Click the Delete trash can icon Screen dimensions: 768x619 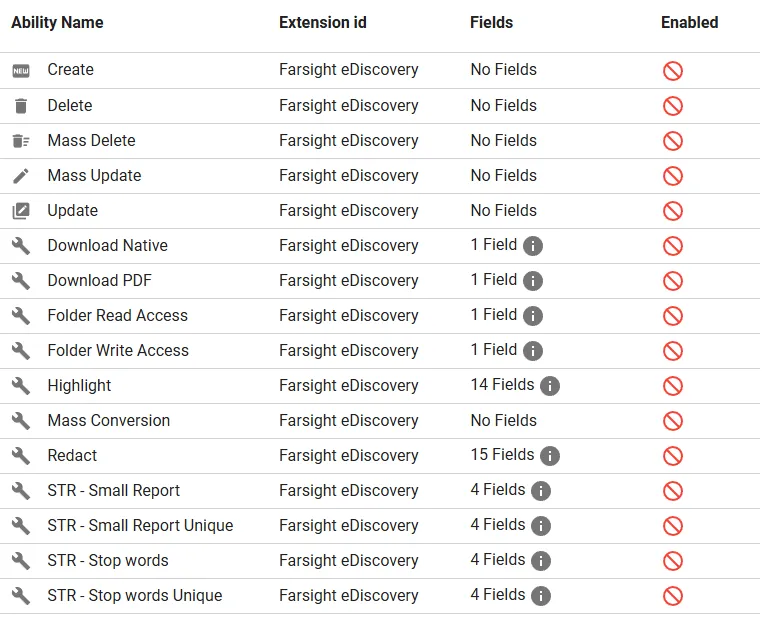[x=21, y=106]
